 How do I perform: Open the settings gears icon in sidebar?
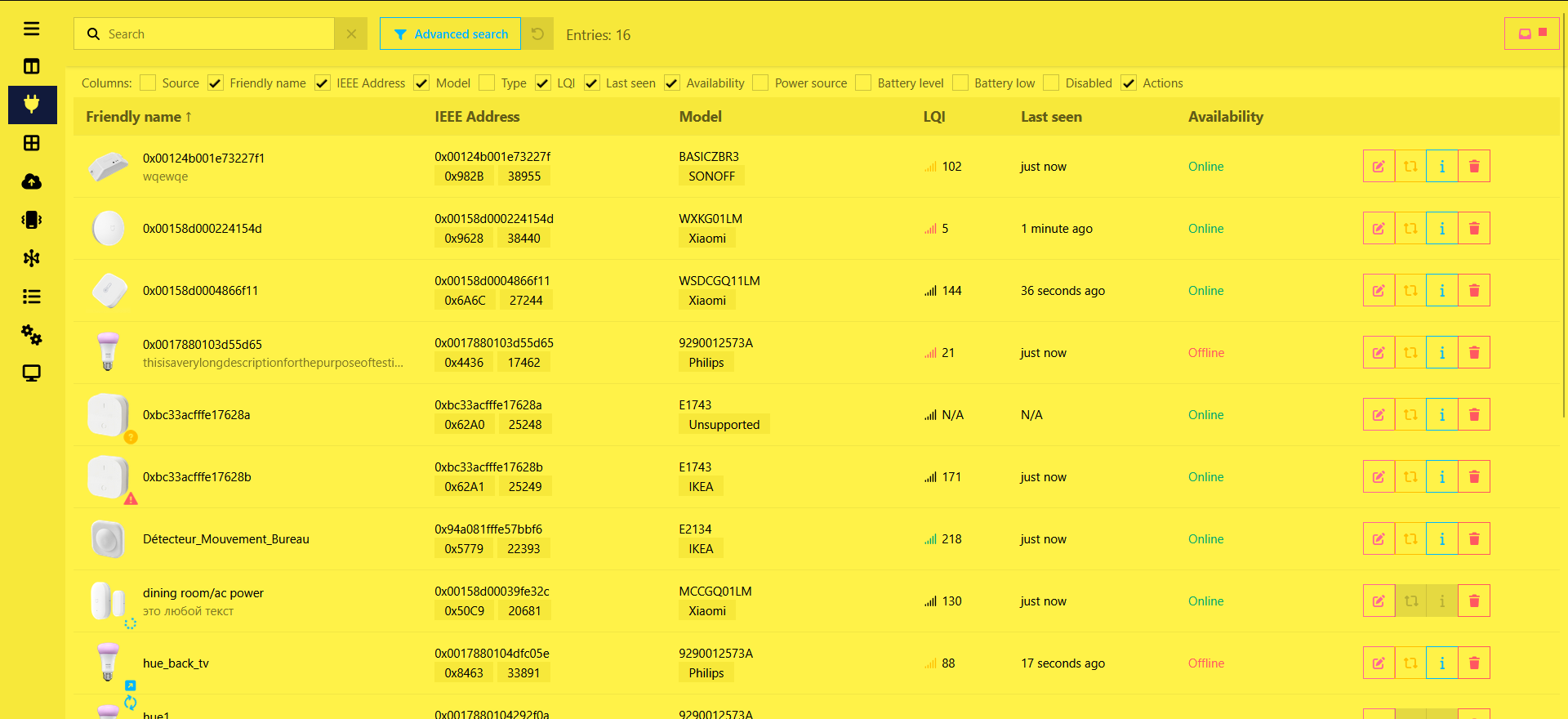[x=32, y=335]
